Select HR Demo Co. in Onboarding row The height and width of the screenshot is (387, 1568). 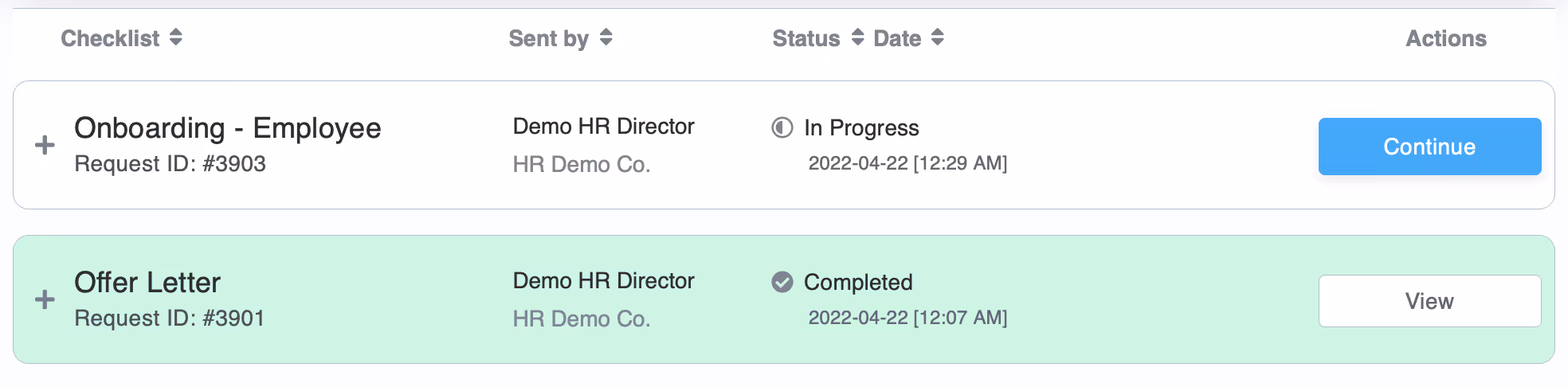582,164
